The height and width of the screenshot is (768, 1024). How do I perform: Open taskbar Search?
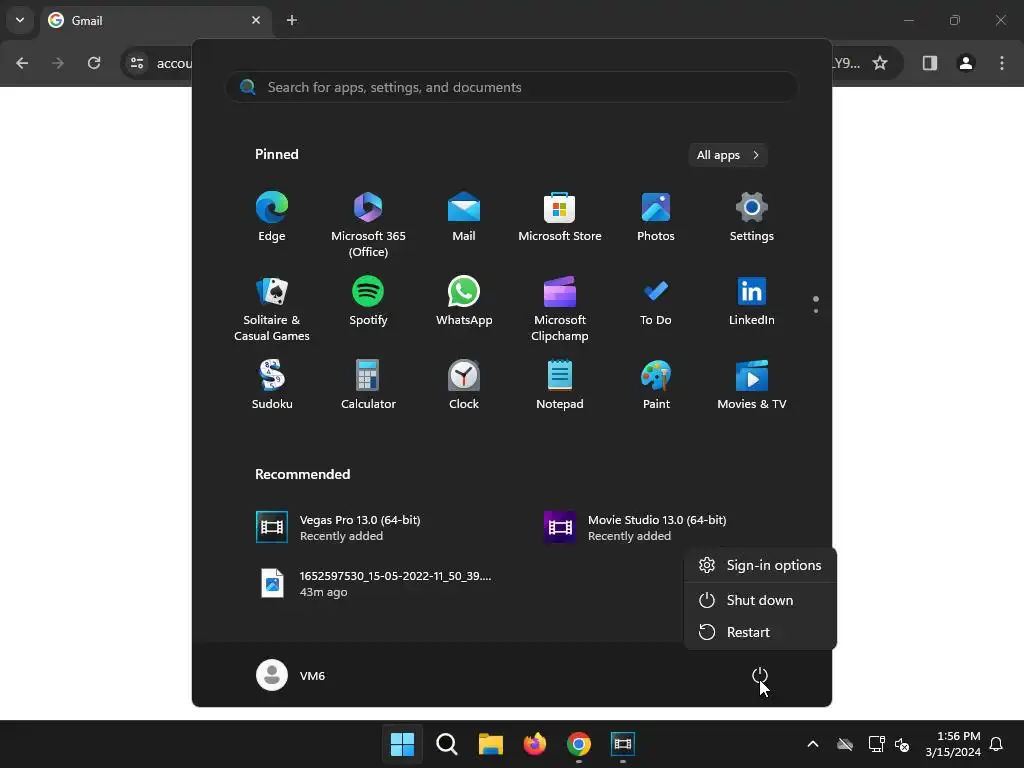pos(447,744)
